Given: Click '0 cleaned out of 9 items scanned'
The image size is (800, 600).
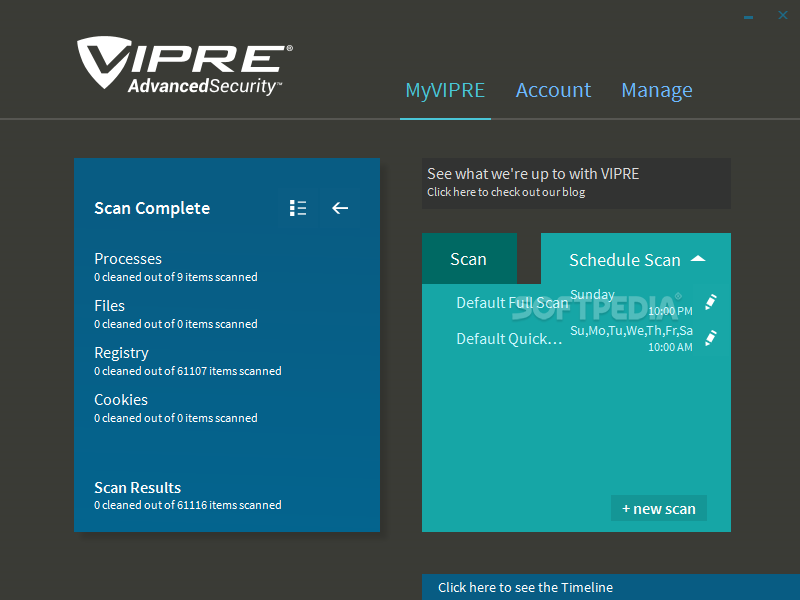Looking at the screenshot, I should pyautogui.click(x=176, y=277).
